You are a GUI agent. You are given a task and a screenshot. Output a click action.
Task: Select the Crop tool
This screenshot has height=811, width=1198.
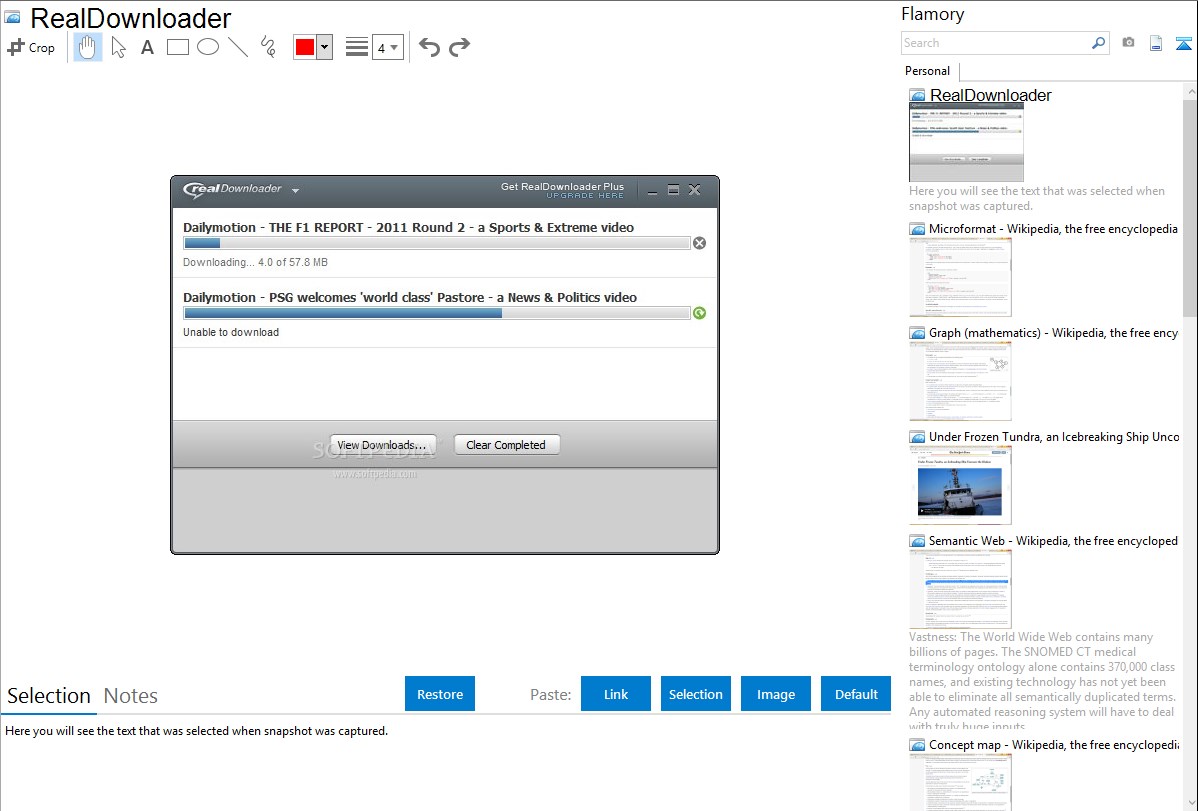click(31, 47)
